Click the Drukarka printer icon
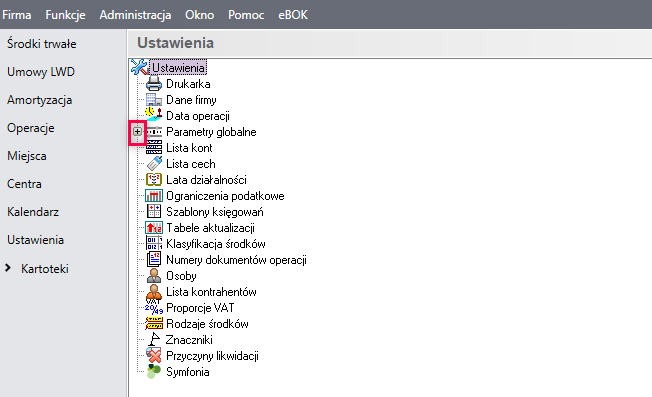652x397 pixels. pos(154,84)
